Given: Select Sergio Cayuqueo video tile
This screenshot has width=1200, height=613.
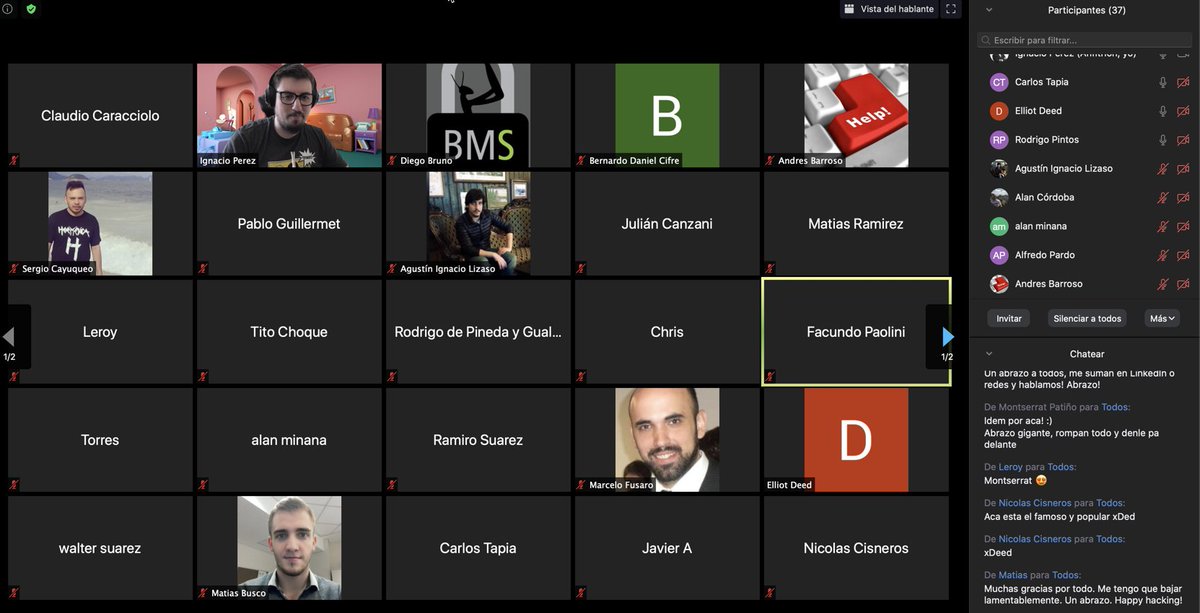Looking at the screenshot, I should (100, 224).
